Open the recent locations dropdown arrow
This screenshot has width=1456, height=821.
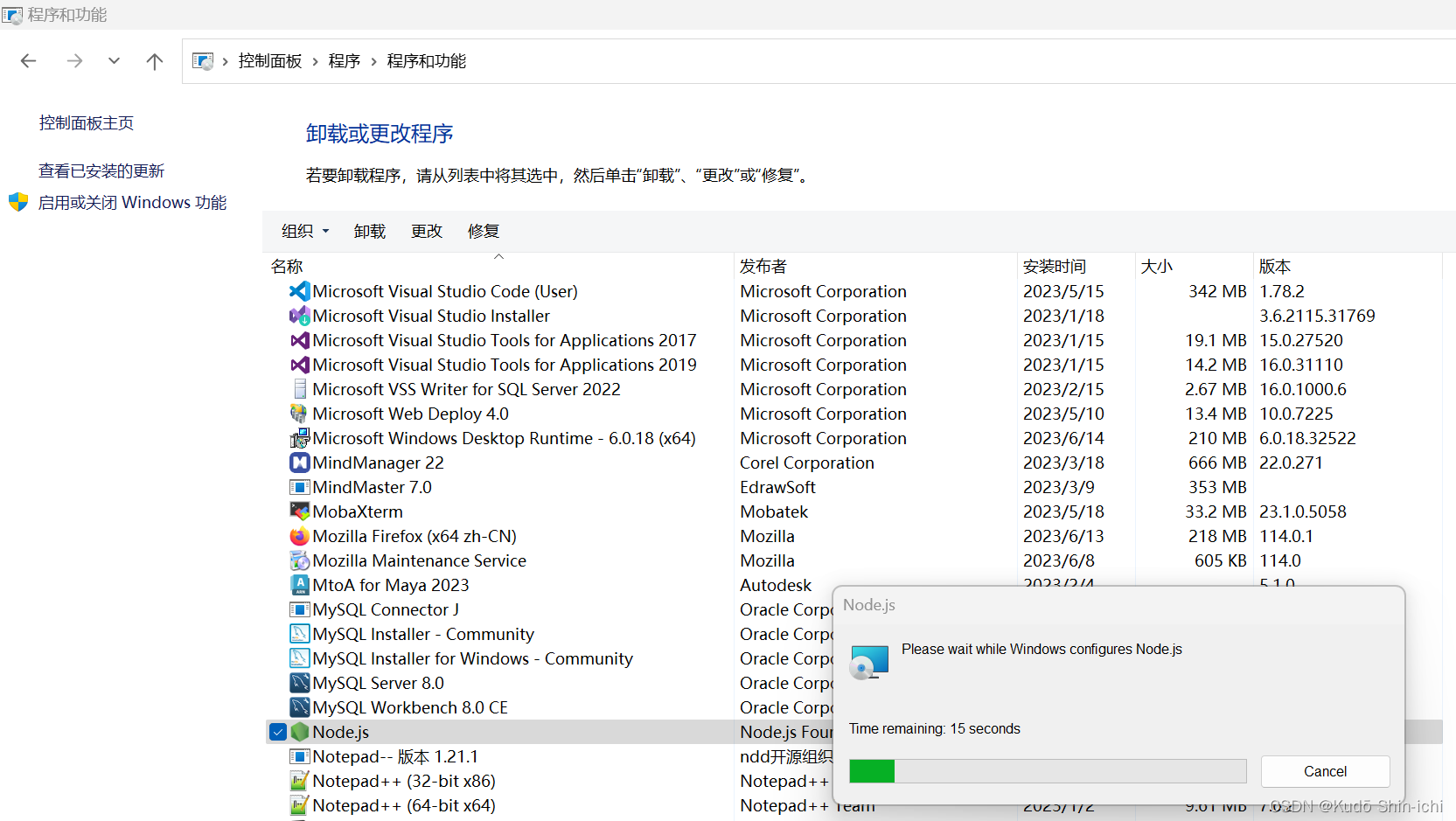114,60
